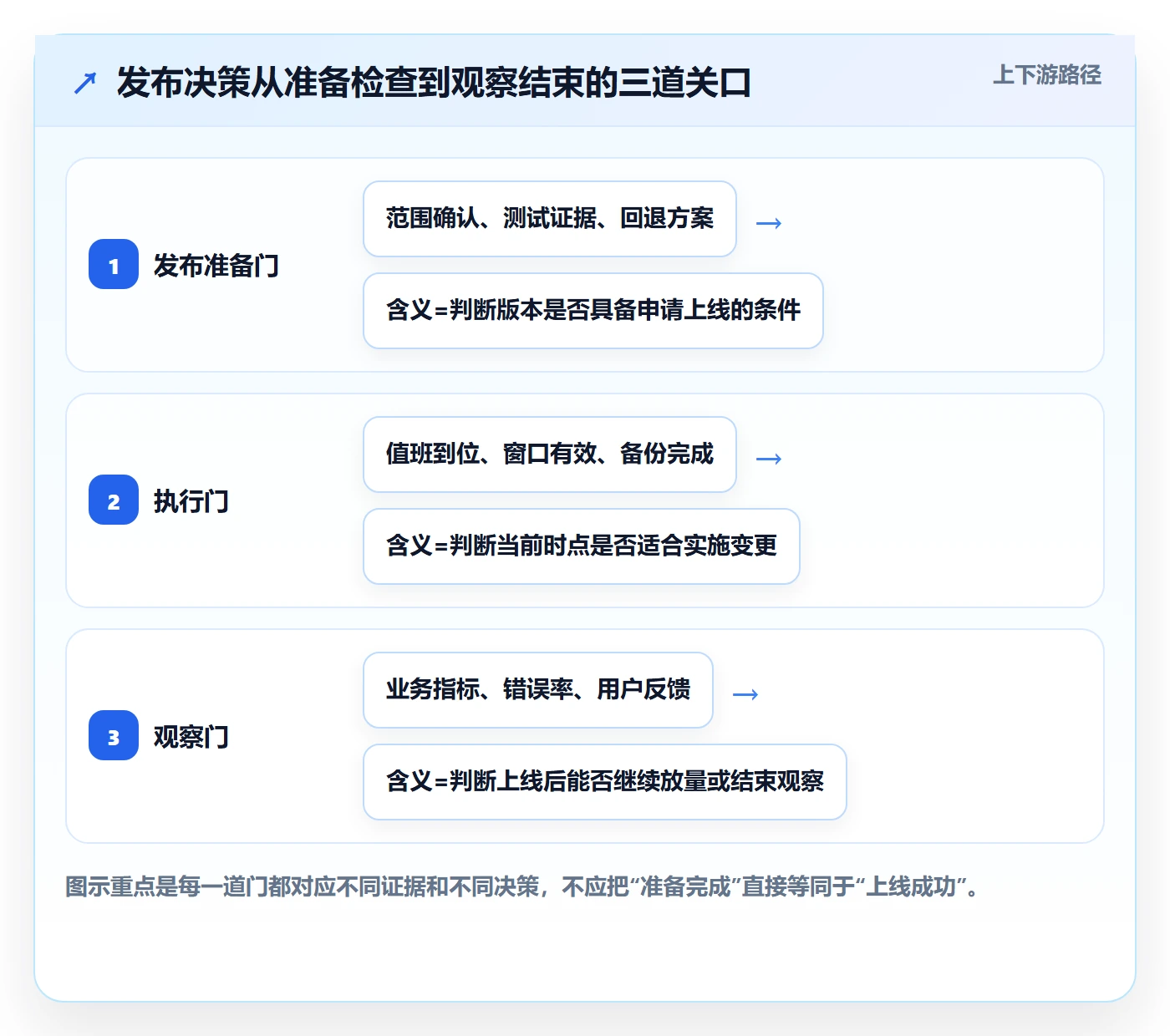Screen dimensions: 1170x1036
Task: Click the 业务指标、错误率、用户反馈 chip
Action: click(x=538, y=690)
